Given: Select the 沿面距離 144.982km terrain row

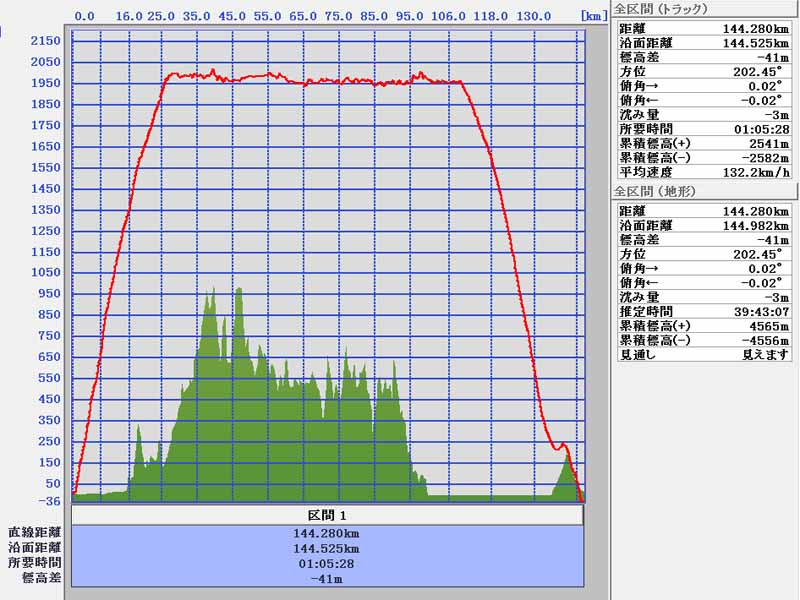Looking at the screenshot, I should click(x=704, y=225).
